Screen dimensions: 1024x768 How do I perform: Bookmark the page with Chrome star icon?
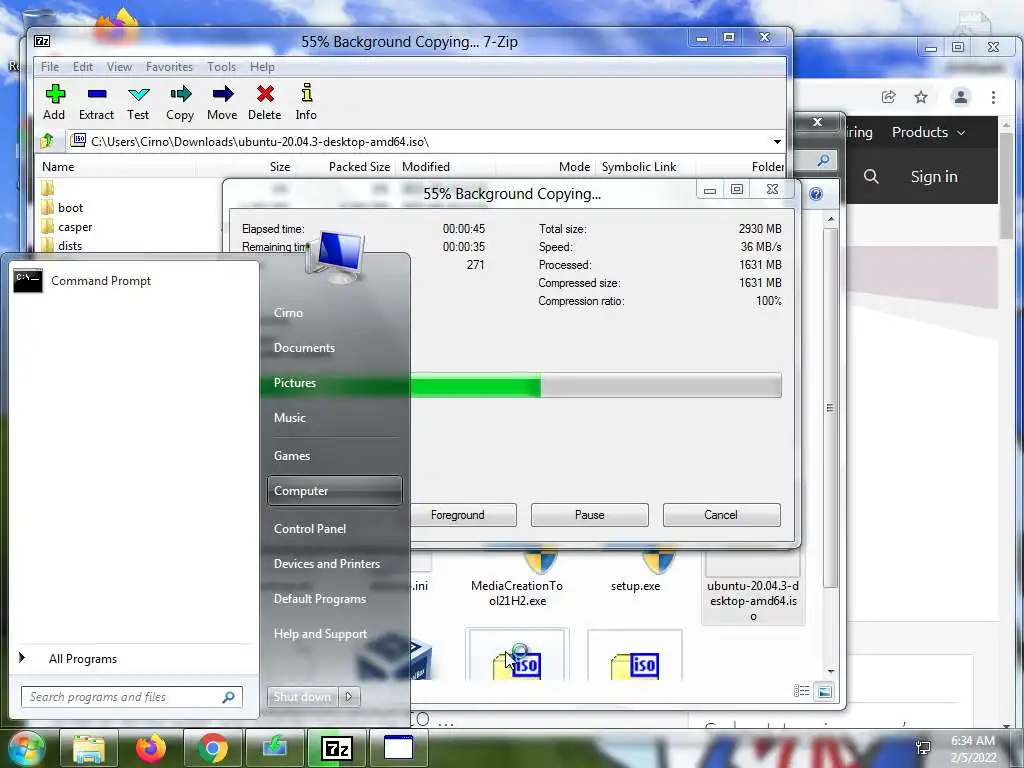[x=921, y=97]
